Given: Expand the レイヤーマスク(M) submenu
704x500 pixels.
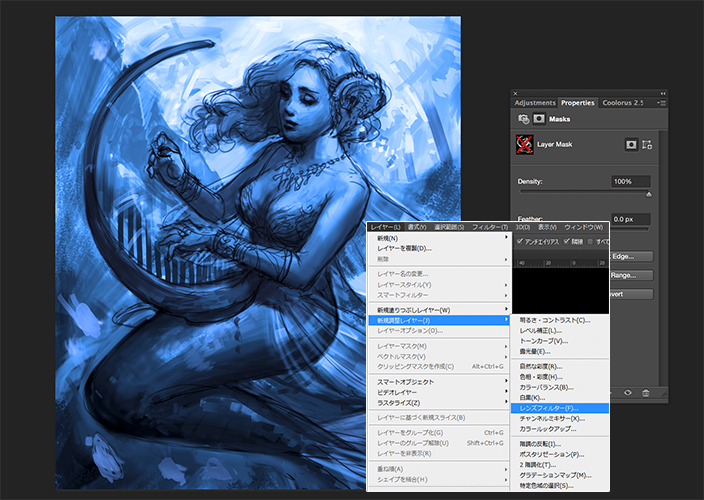Looking at the screenshot, I should (x=440, y=346).
